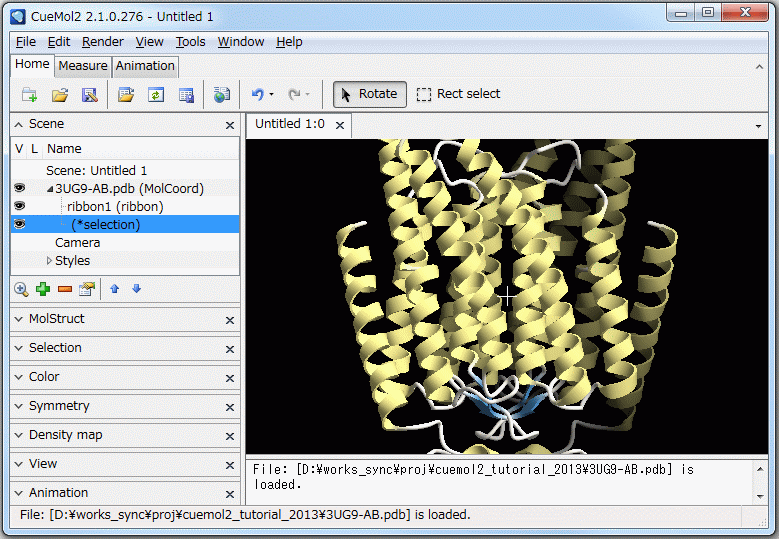Click the zoom magnifier icon below scene tree
779x539 pixels.
(21, 289)
